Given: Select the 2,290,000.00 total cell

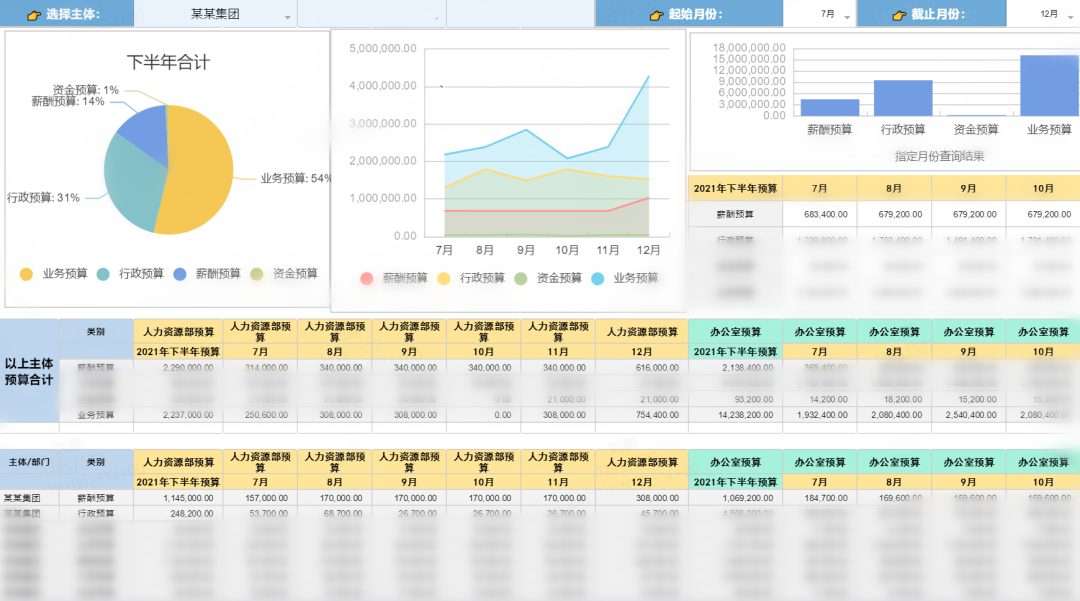Looking at the screenshot, I should 178,368.
